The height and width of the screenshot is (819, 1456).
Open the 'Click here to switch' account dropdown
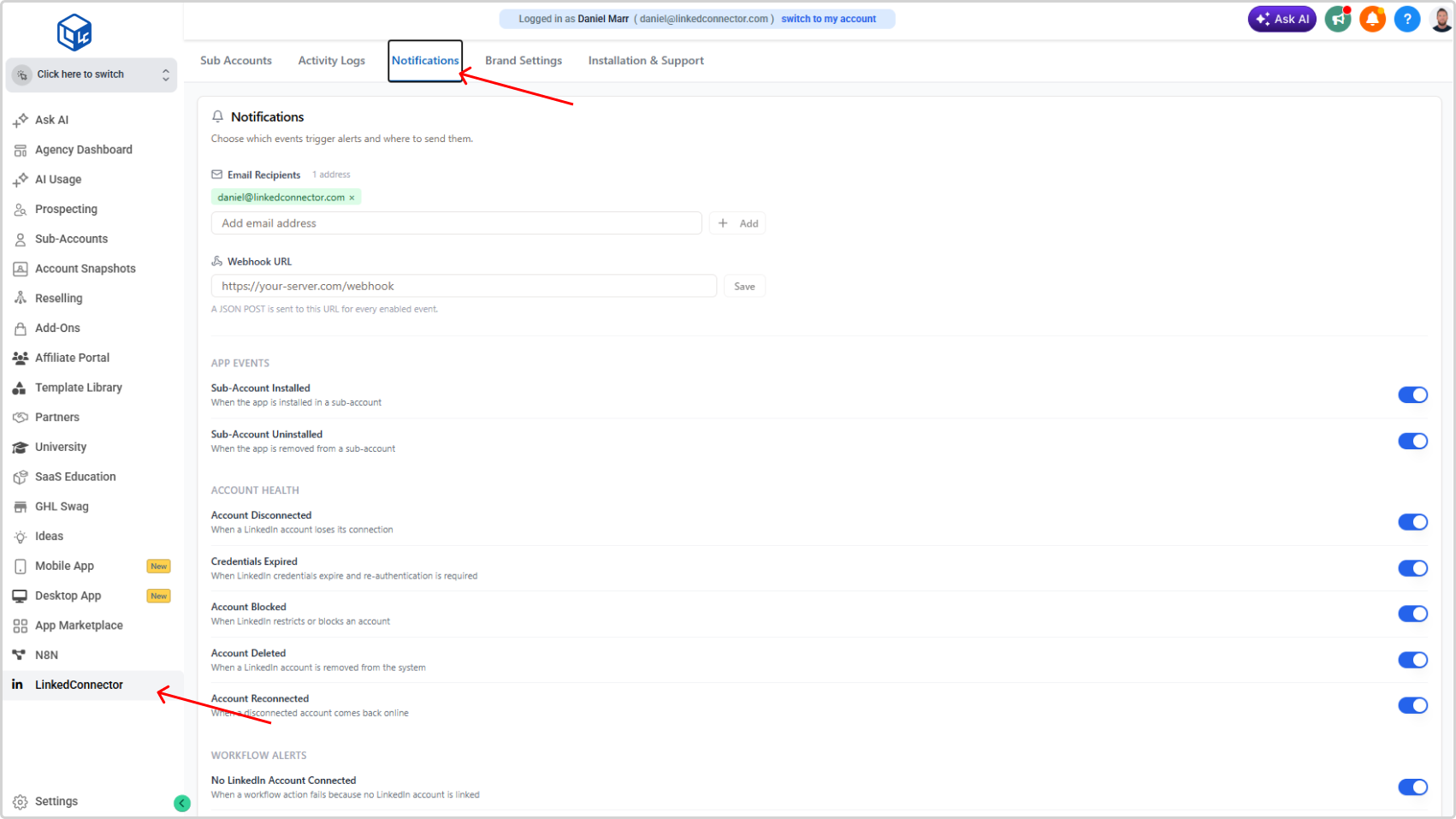click(92, 75)
